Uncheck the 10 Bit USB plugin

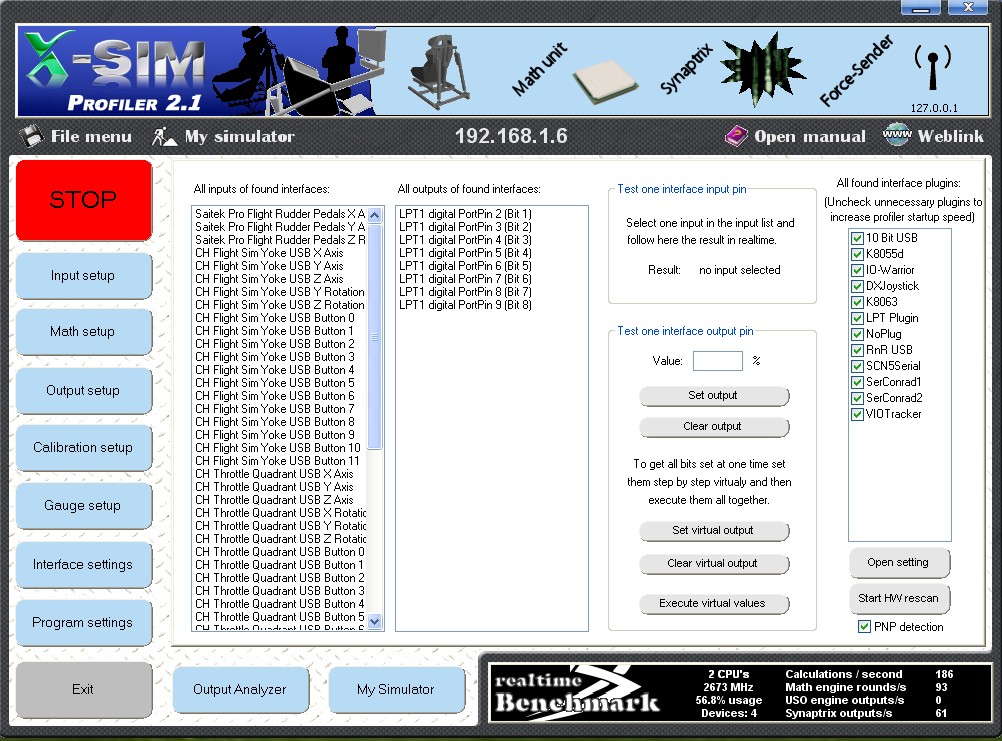point(858,238)
